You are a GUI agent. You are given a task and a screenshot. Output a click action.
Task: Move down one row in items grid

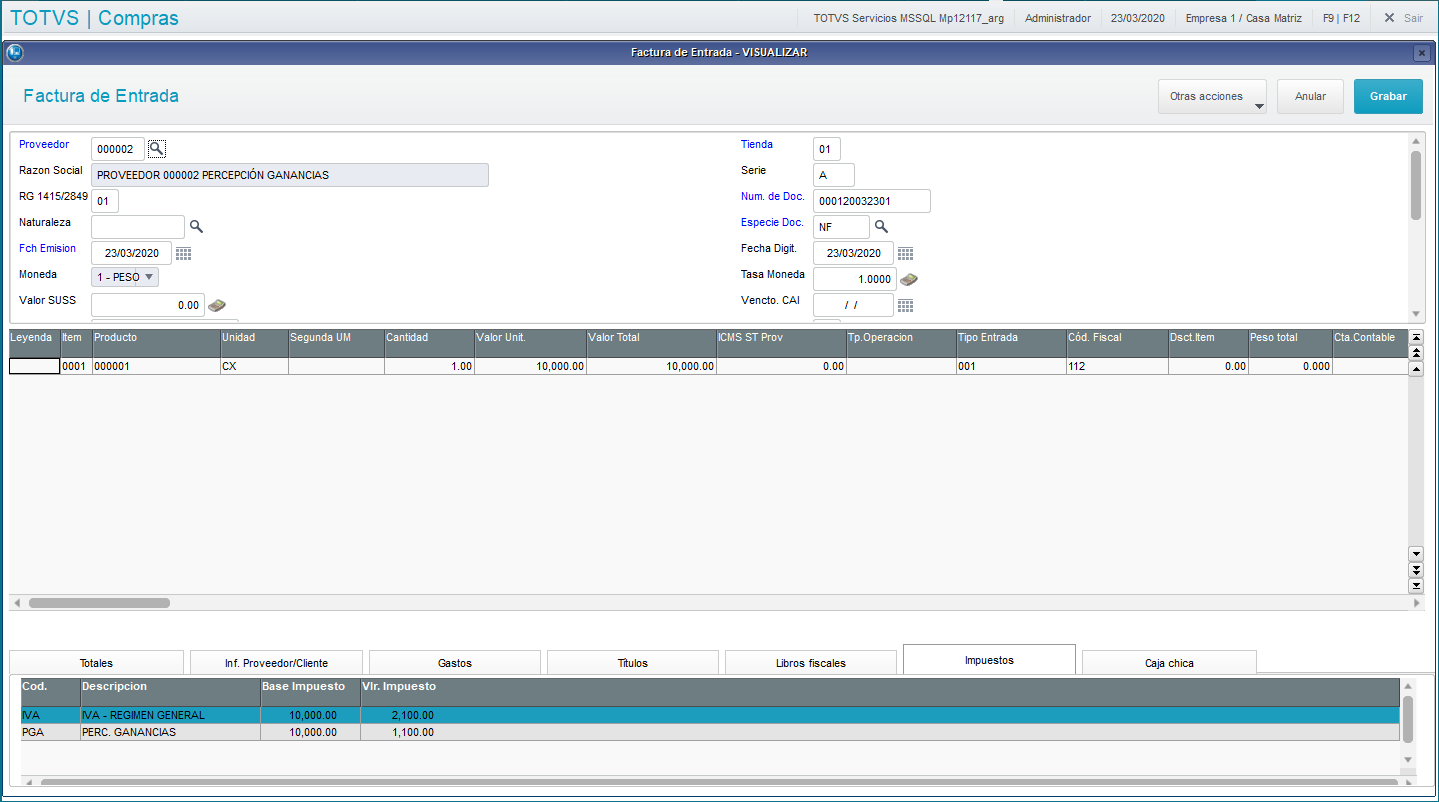point(1416,554)
